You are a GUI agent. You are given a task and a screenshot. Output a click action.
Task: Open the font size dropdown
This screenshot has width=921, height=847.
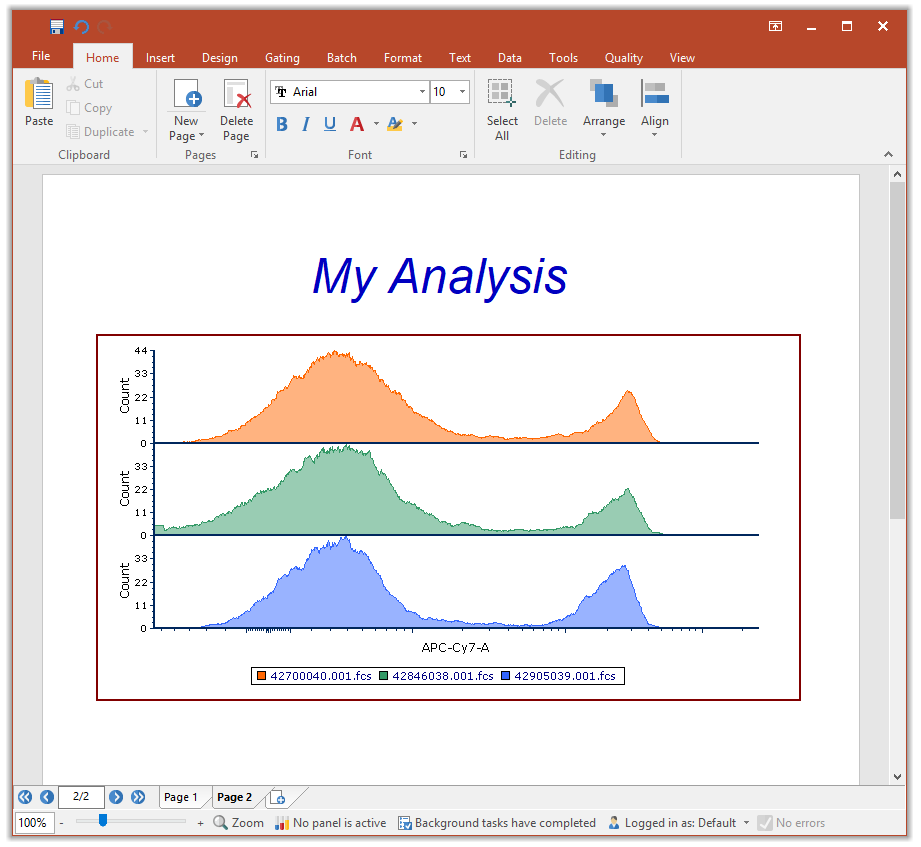coord(462,92)
